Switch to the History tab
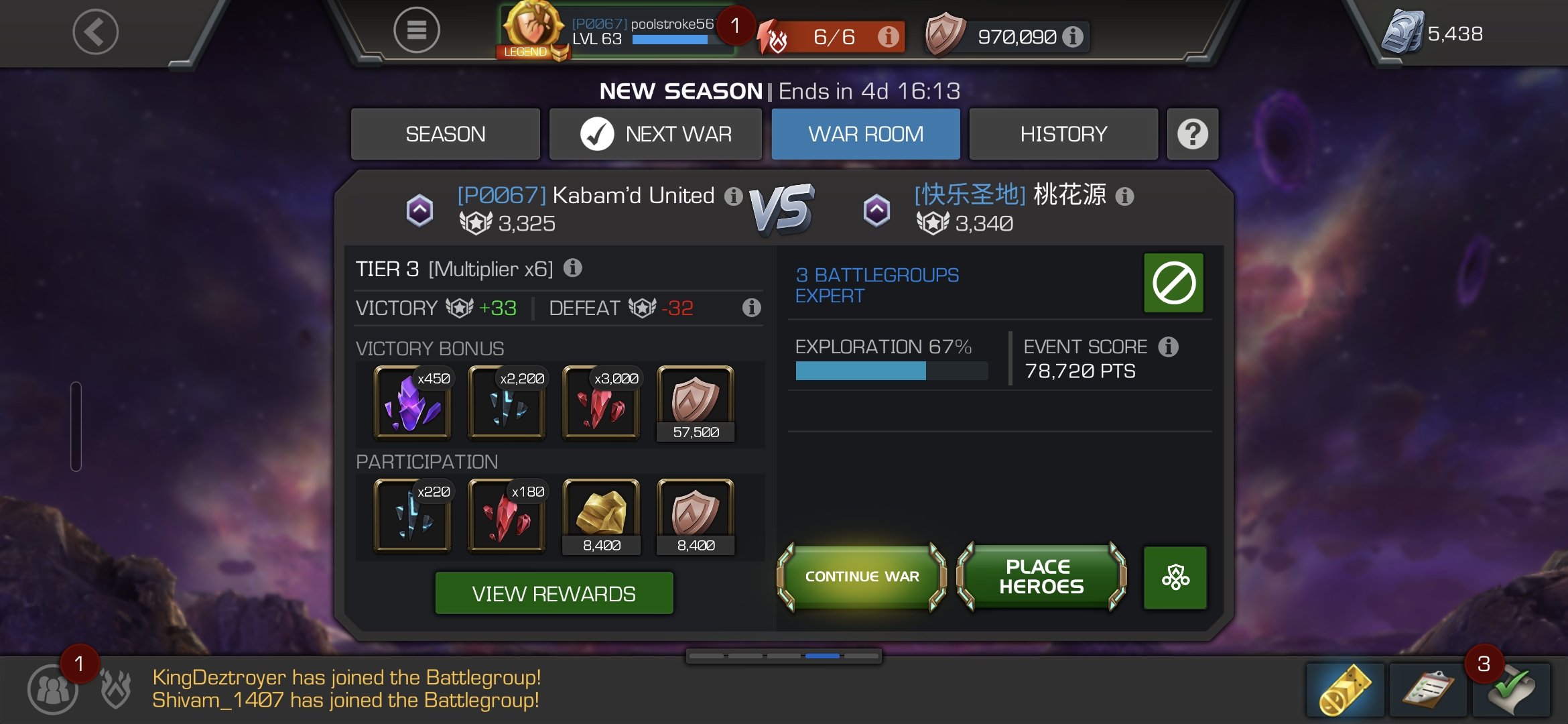The width and height of the screenshot is (1568, 724). (1063, 134)
